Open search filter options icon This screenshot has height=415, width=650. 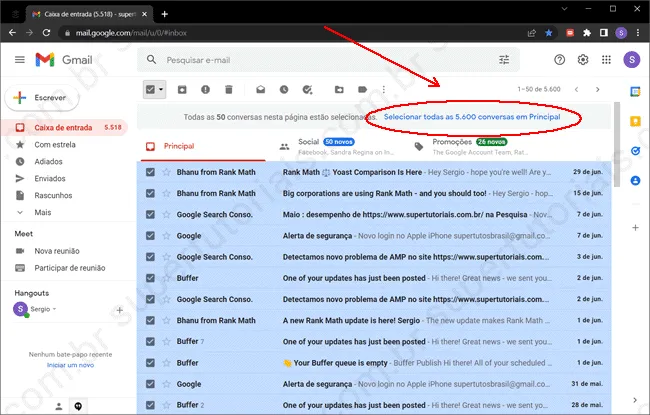click(504, 60)
